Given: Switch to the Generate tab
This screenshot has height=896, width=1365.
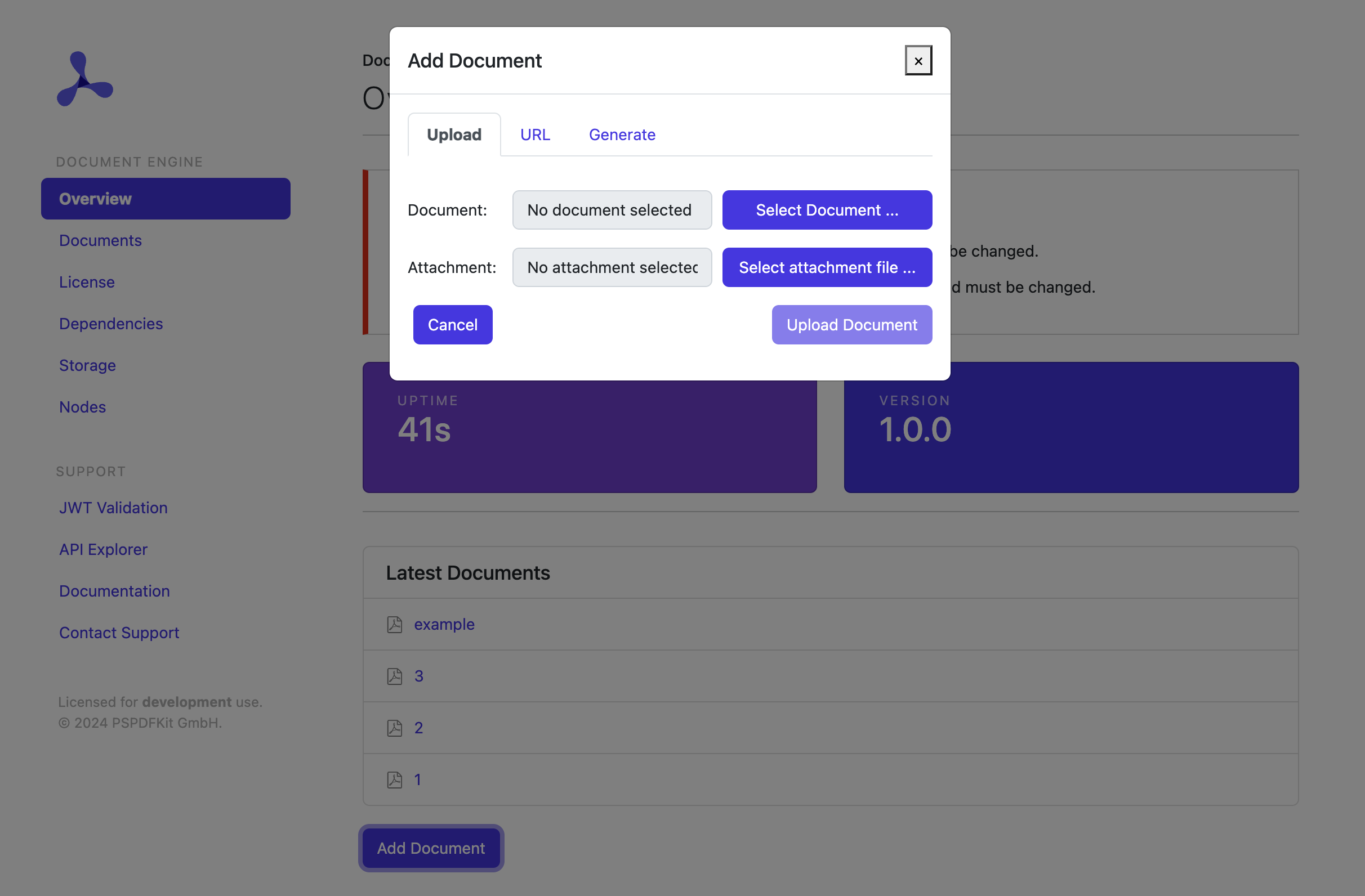Looking at the screenshot, I should tap(621, 134).
